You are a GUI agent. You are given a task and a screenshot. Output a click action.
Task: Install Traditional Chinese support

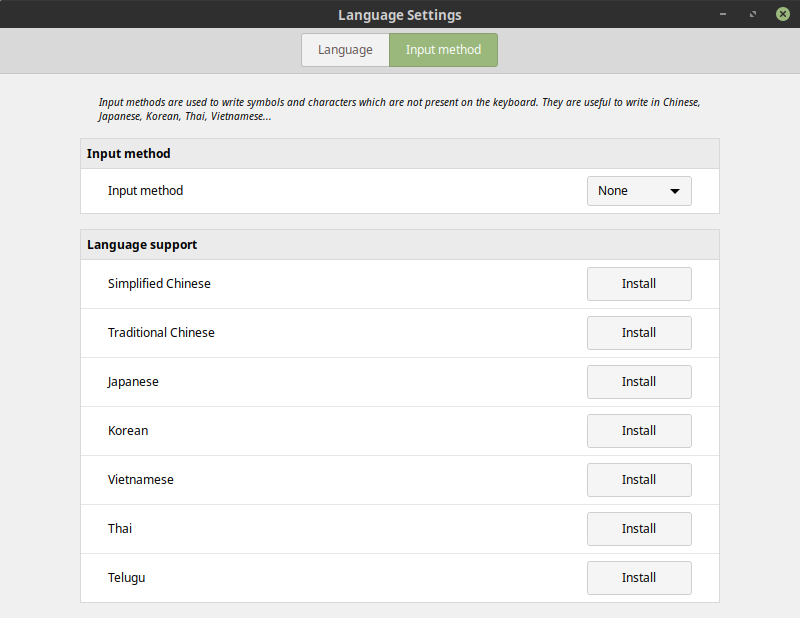pos(638,333)
